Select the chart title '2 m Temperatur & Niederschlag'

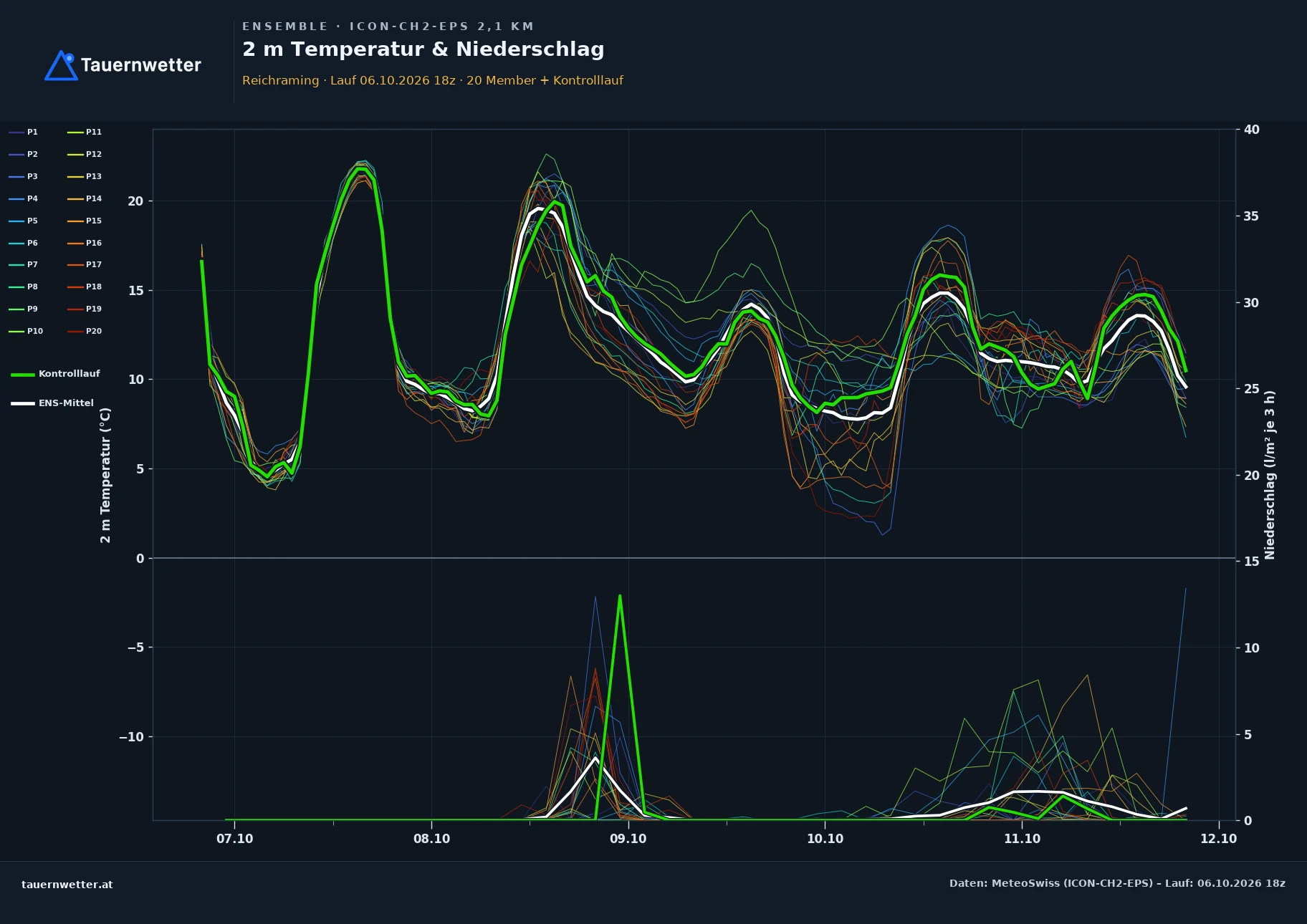(423, 49)
